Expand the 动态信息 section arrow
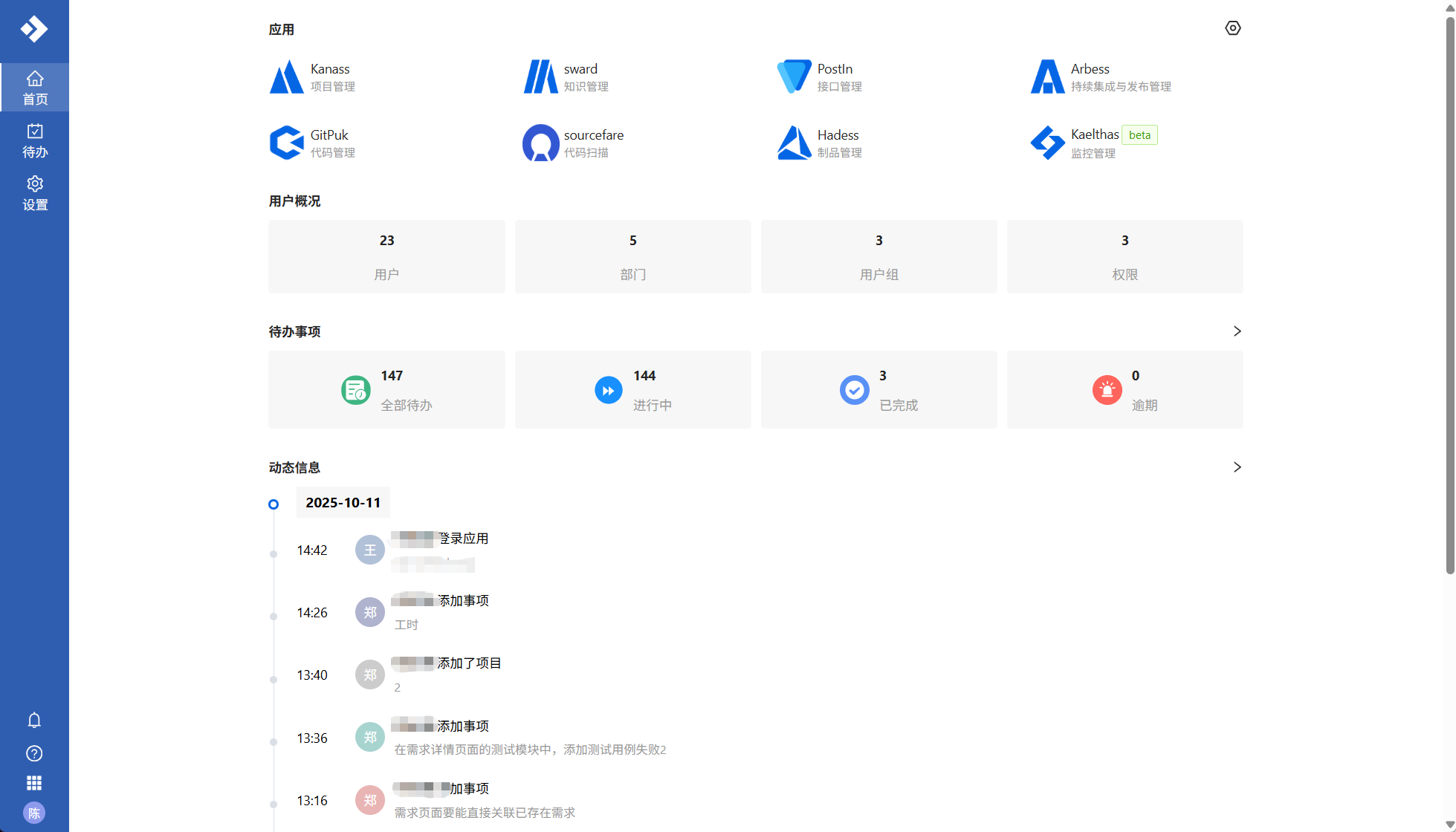This screenshot has height=832, width=1456. [x=1237, y=467]
